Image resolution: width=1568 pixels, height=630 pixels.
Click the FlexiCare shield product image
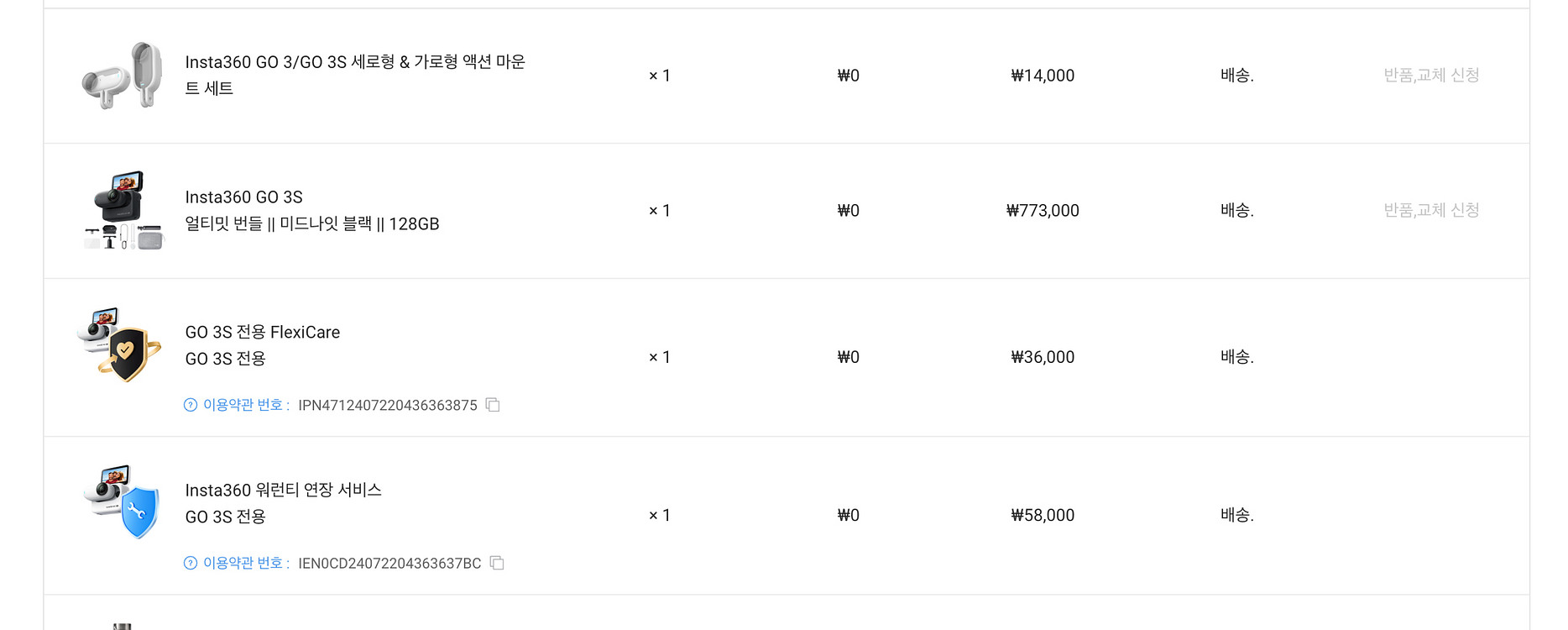tap(123, 344)
